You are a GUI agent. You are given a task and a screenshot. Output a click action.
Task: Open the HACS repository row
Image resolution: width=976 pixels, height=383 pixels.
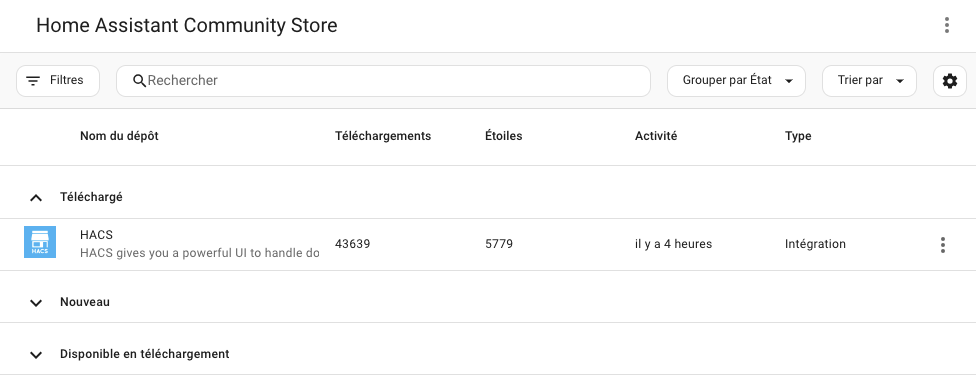488,244
